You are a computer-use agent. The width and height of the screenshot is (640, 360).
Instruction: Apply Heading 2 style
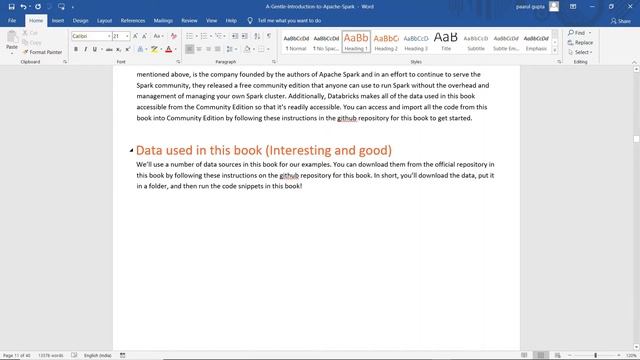386,42
